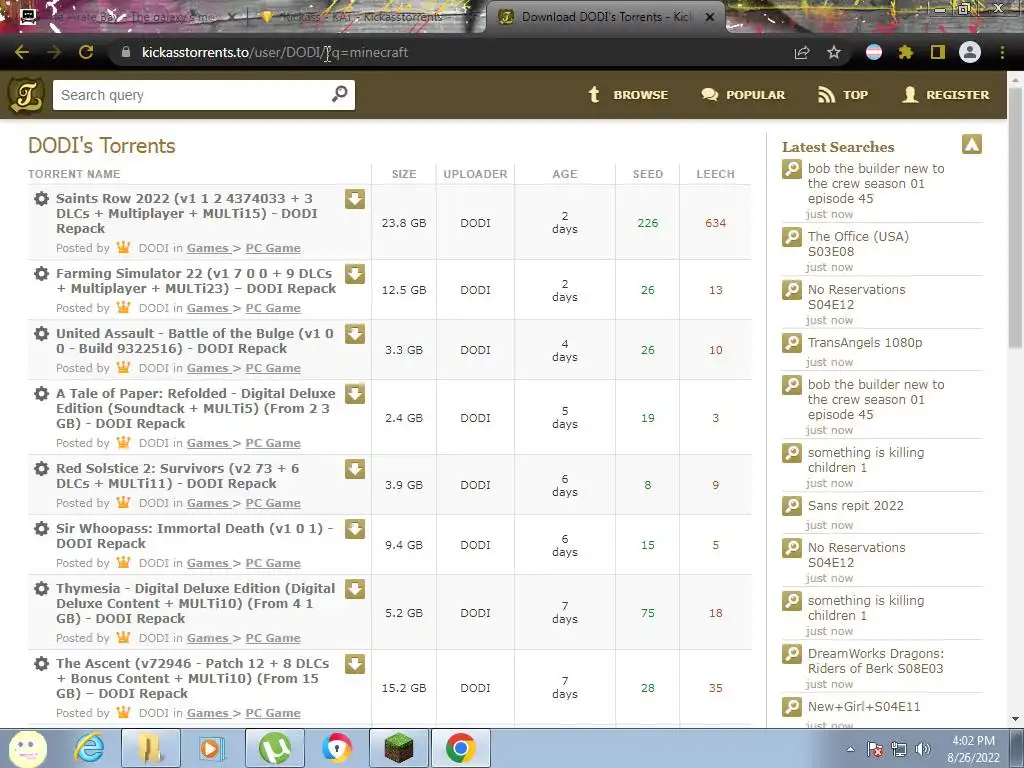Viewport: 1024px width, 768px height.
Task: Show hidden tray icons arrow
Action: pyautogui.click(x=850, y=750)
